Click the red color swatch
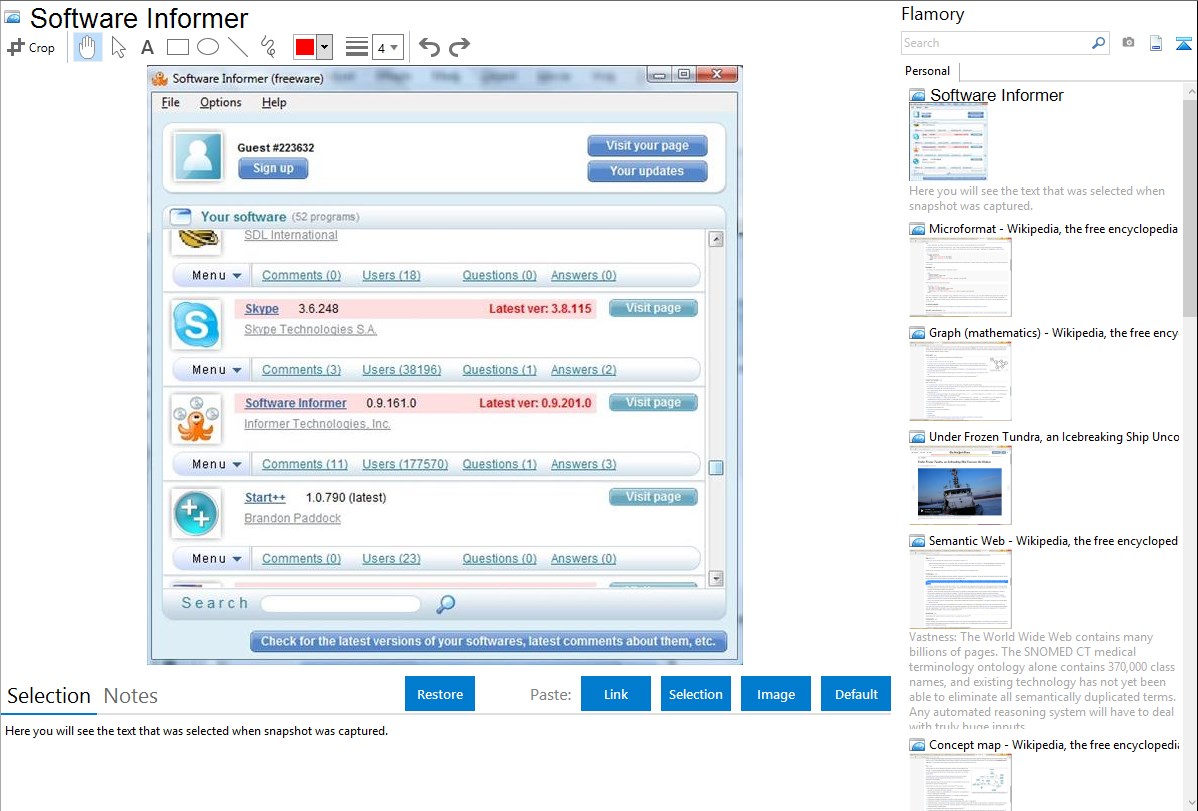 pyautogui.click(x=305, y=47)
